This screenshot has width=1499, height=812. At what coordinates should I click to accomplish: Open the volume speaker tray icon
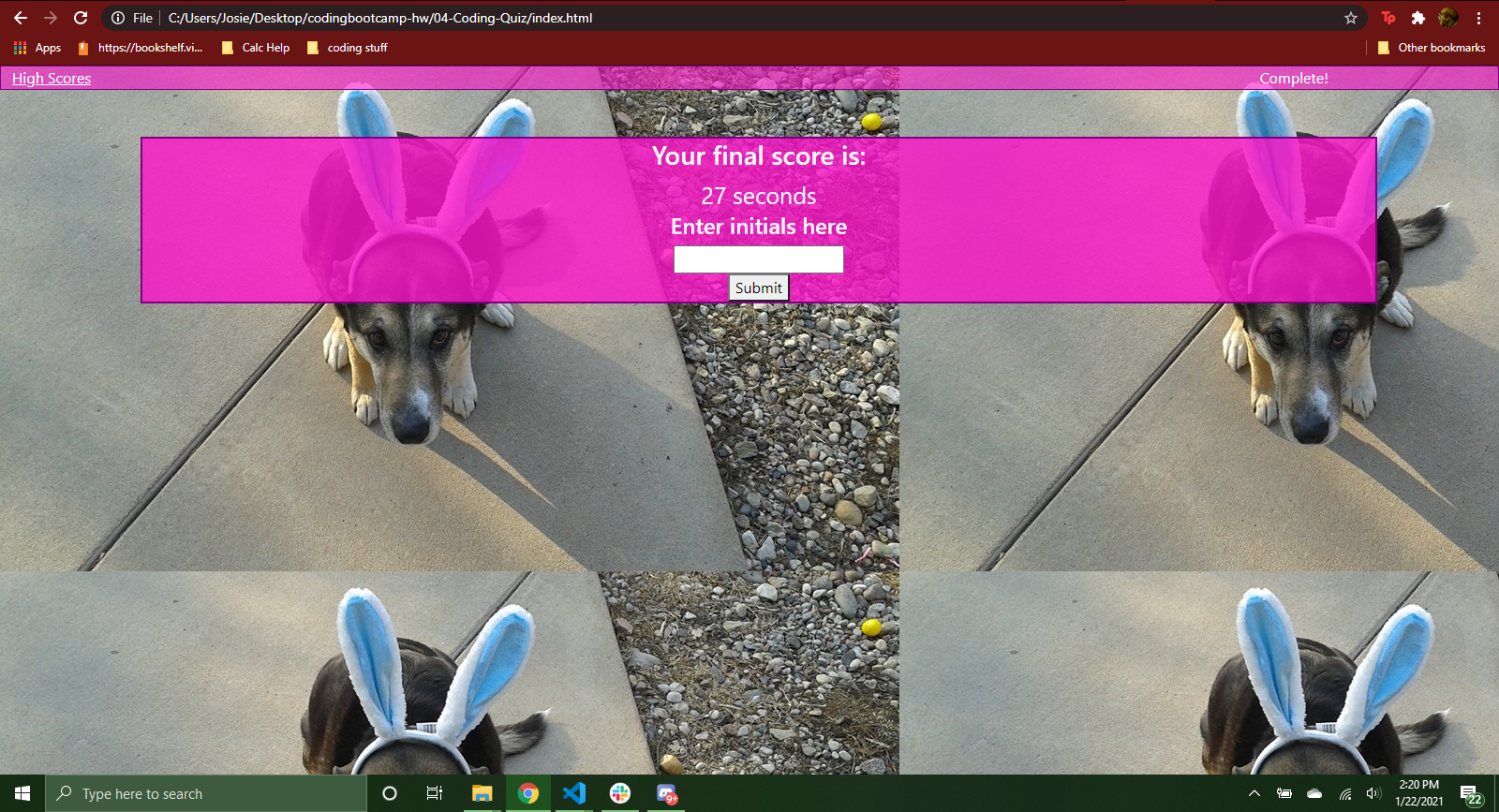[x=1373, y=793]
